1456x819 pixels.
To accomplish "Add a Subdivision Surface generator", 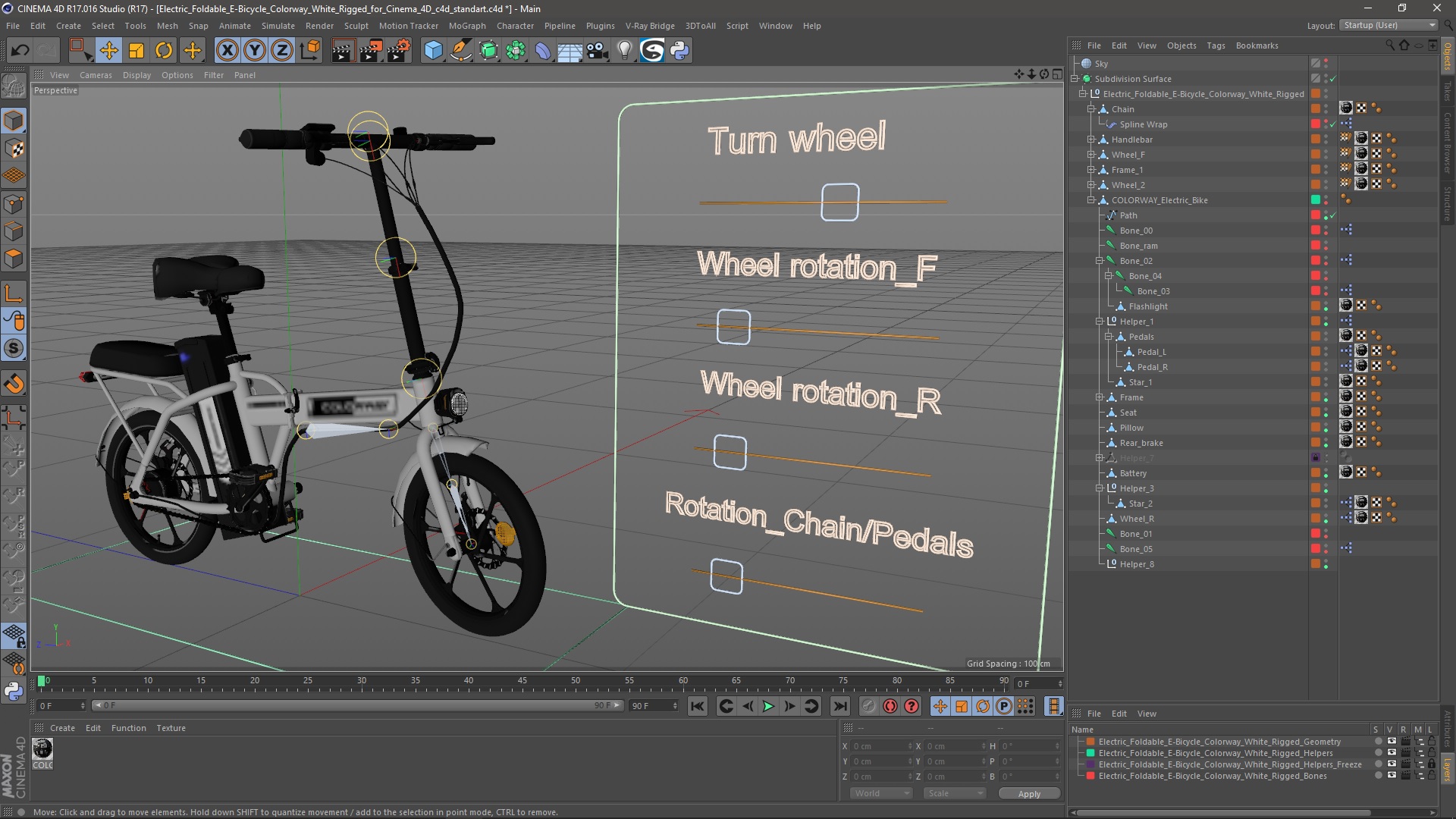I will 488,51.
